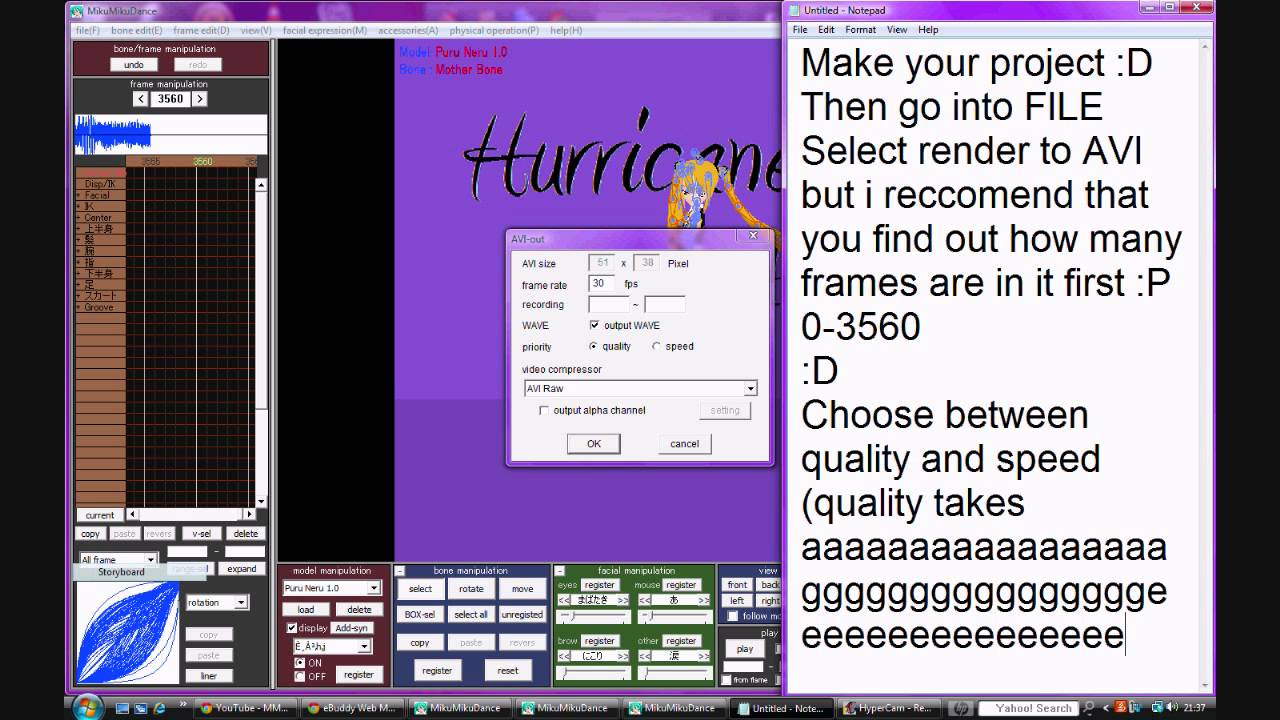Tick the from flame checkbox in play panel
Viewport: 1280px width, 720px height.
(726, 680)
